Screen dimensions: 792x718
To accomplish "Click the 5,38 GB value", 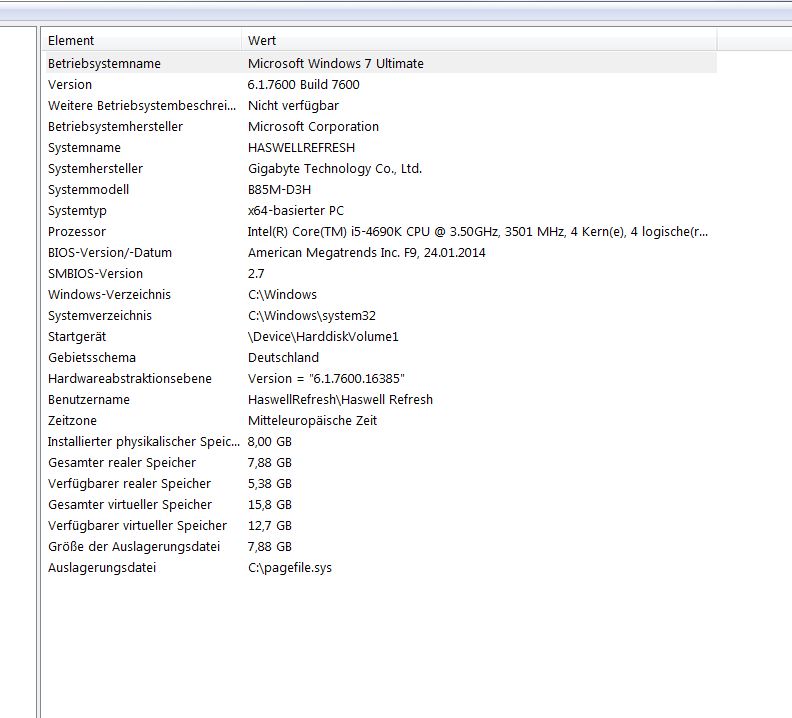I will pos(270,484).
